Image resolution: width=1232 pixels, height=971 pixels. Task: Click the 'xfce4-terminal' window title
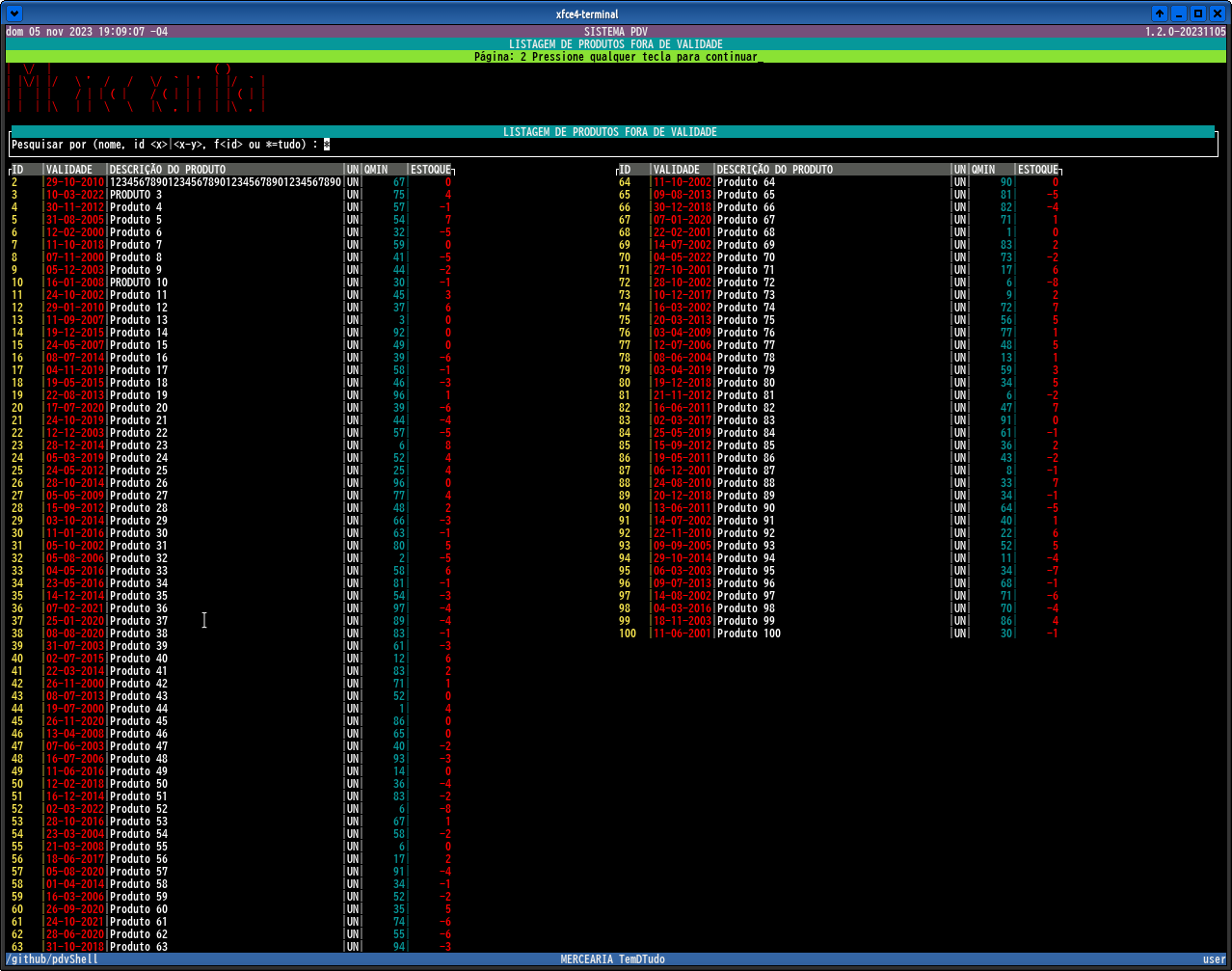point(587,14)
